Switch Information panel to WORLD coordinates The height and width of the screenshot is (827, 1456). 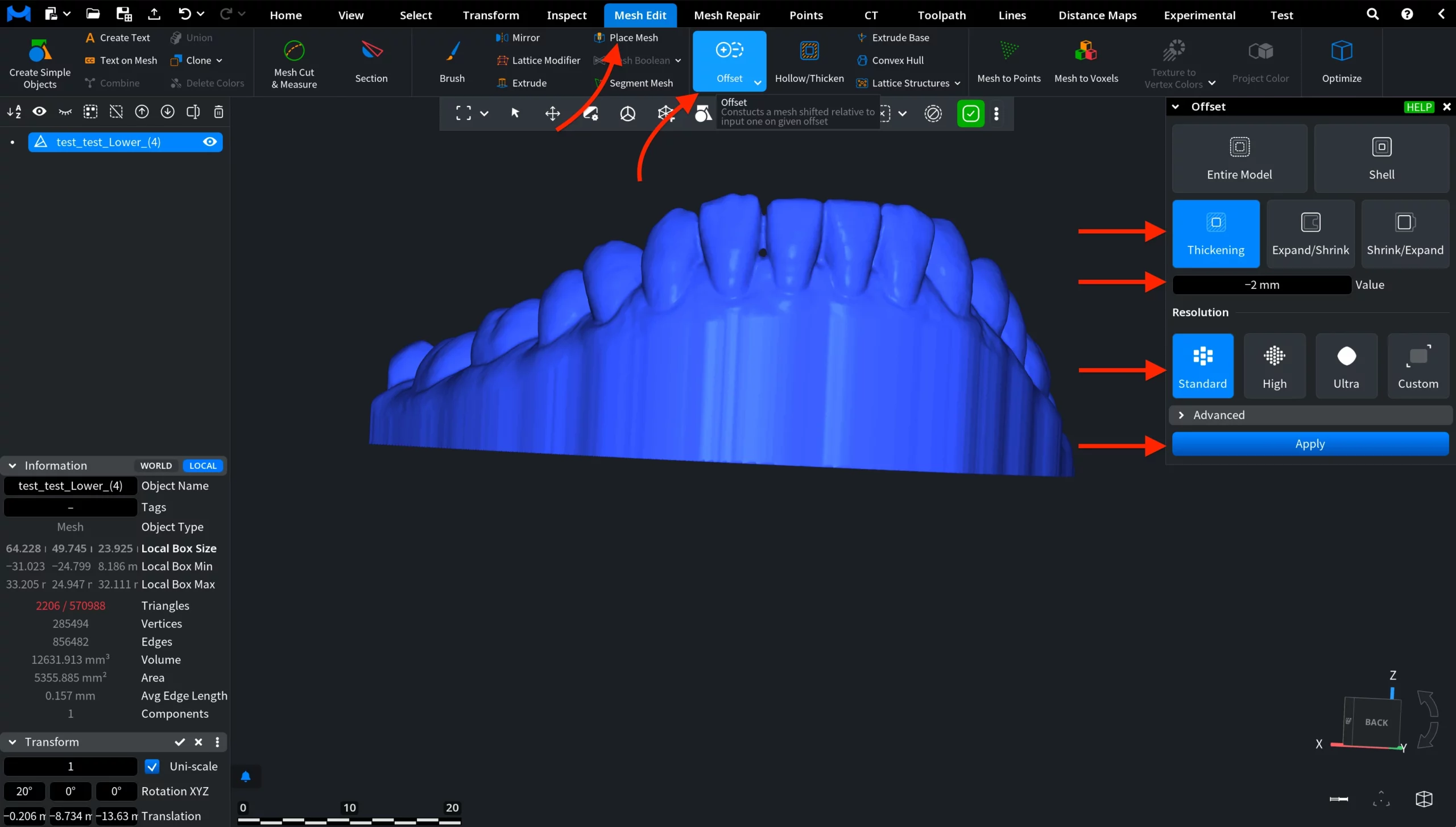click(x=156, y=465)
